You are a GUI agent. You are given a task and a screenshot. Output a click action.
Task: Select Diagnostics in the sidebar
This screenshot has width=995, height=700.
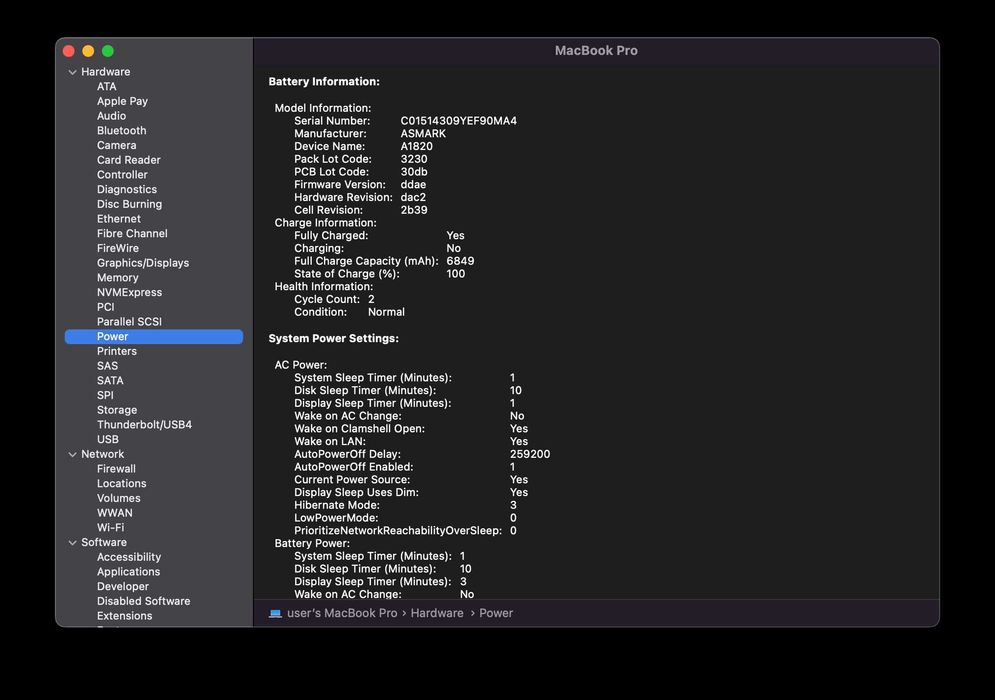click(127, 189)
